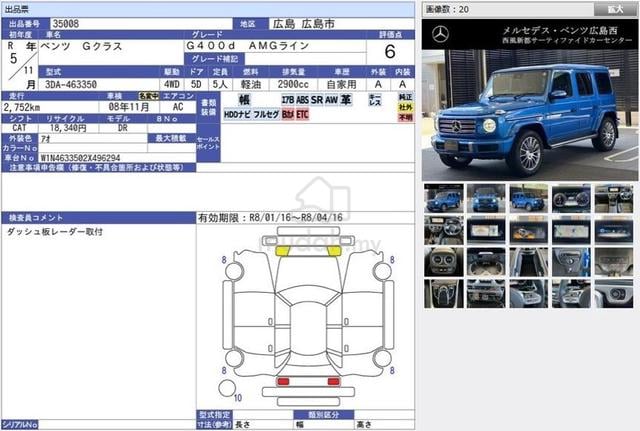Click the car name ベンツ Gクラス
This screenshot has height=431, width=640.
[x=81, y=46]
